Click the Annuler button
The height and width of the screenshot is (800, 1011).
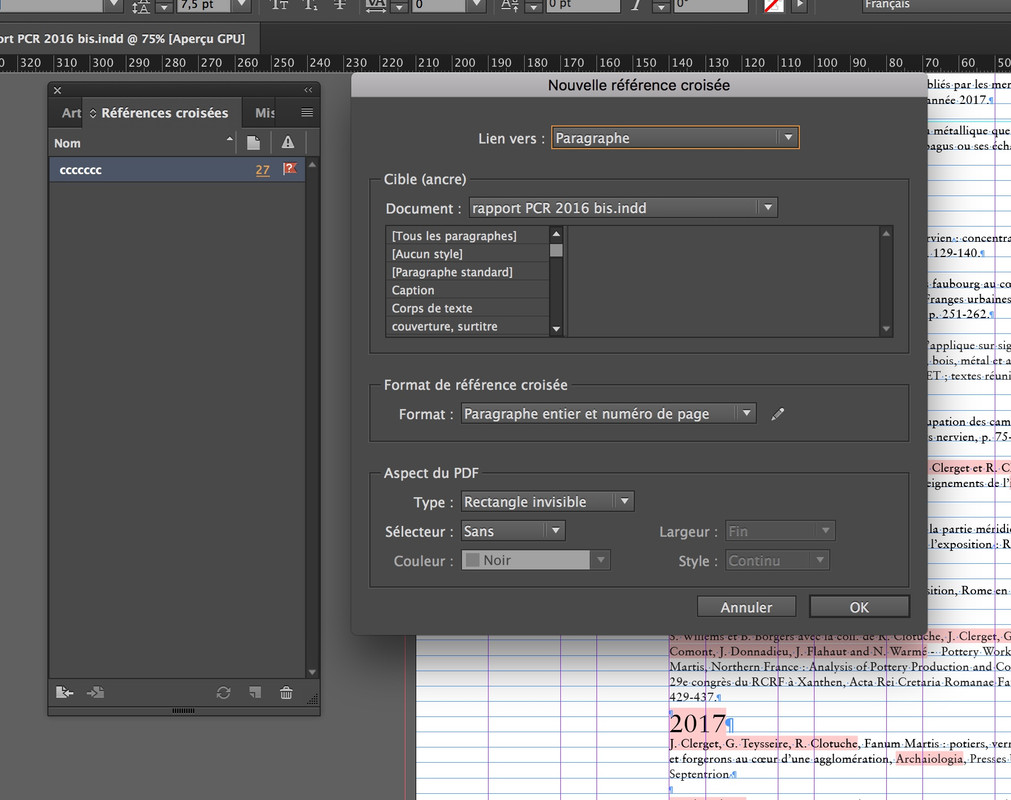[747, 607]
